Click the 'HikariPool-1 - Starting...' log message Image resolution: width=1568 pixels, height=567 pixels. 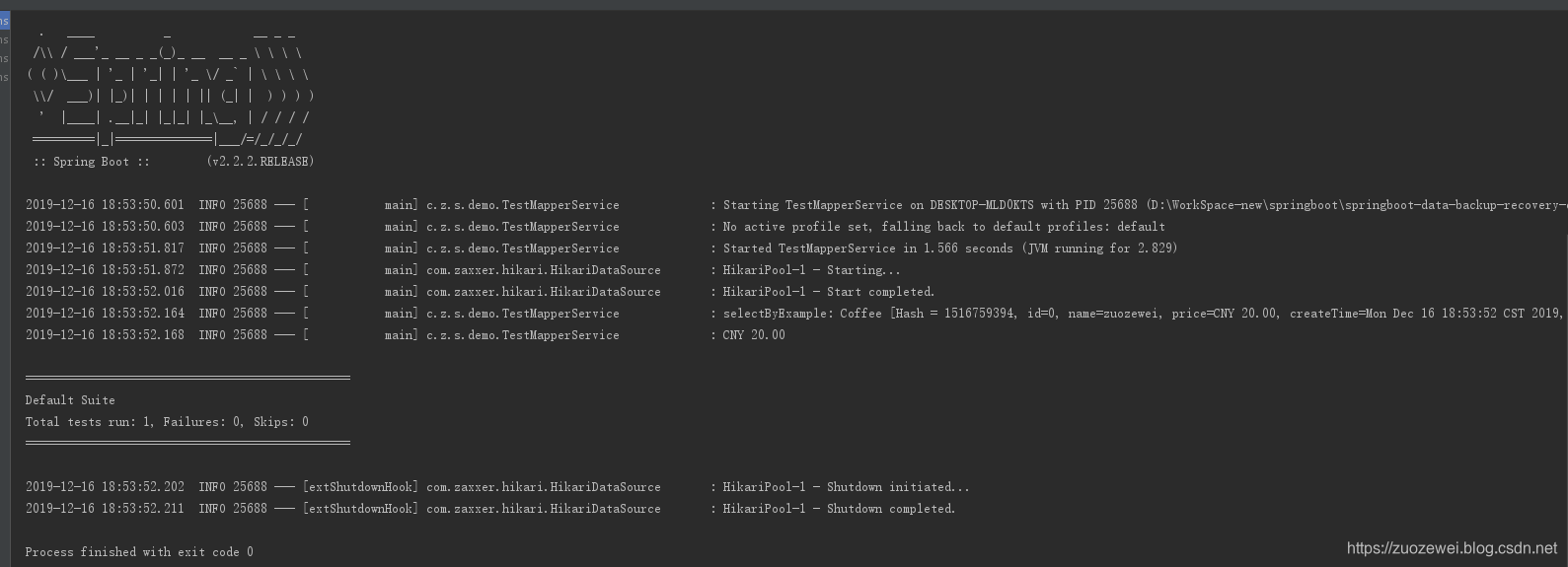(811, 270)
